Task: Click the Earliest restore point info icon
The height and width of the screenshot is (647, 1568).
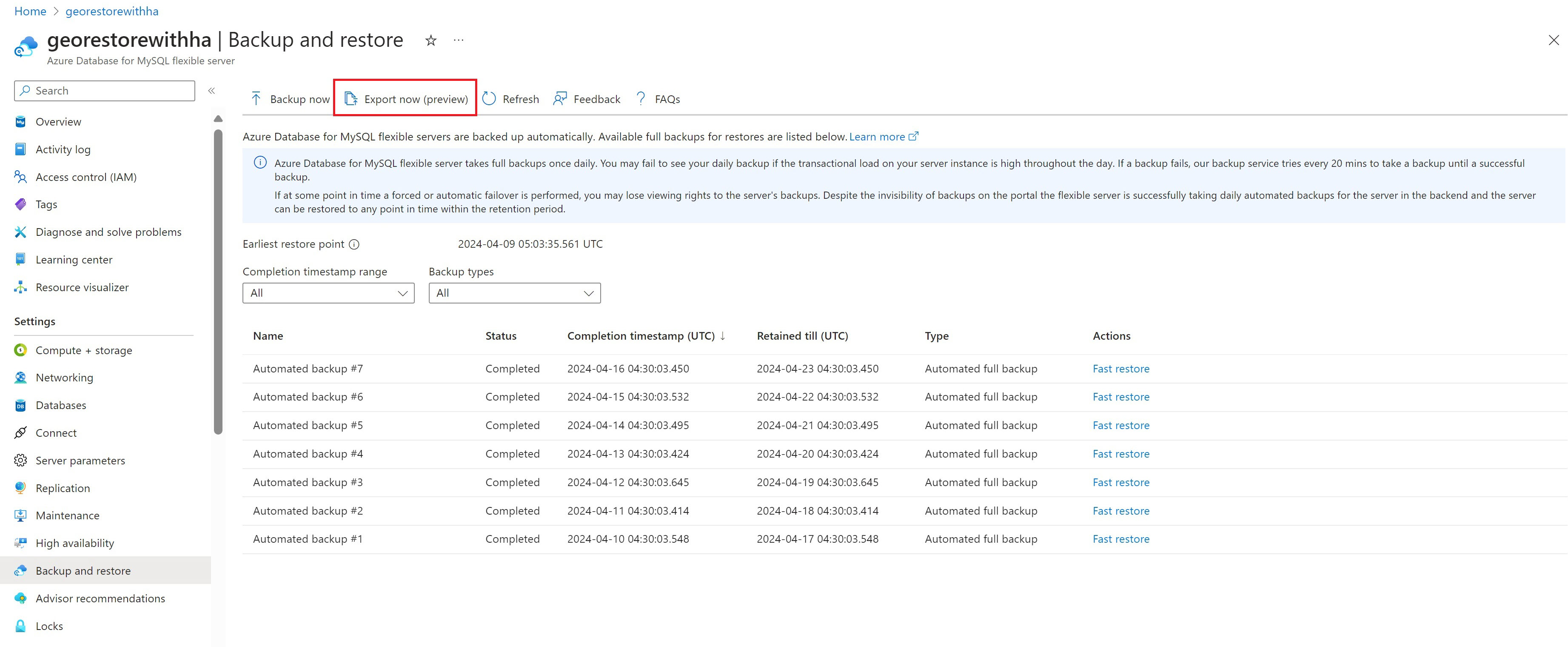Action: click(354, 244)
